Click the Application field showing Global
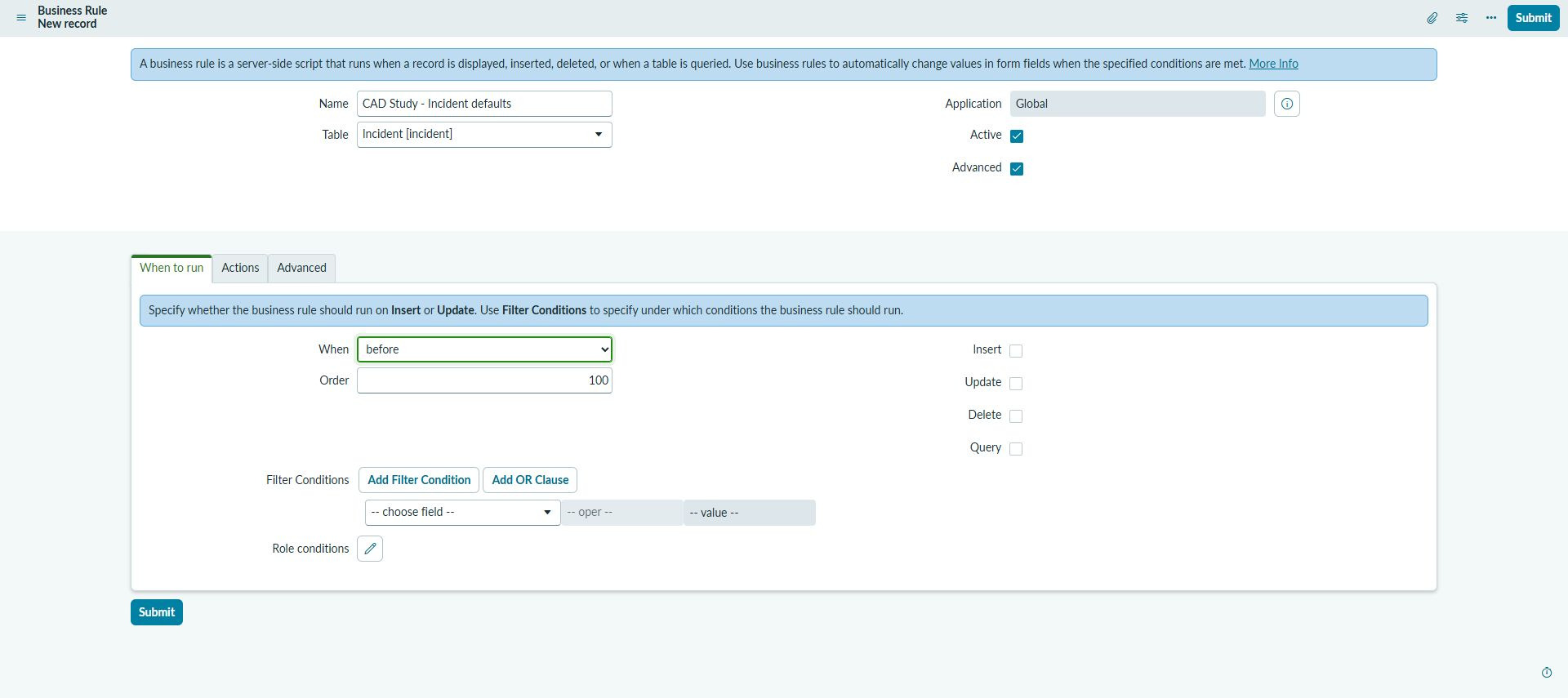Image resolution: width=1568 pixels, height=698 pixels. point(1138,104)
